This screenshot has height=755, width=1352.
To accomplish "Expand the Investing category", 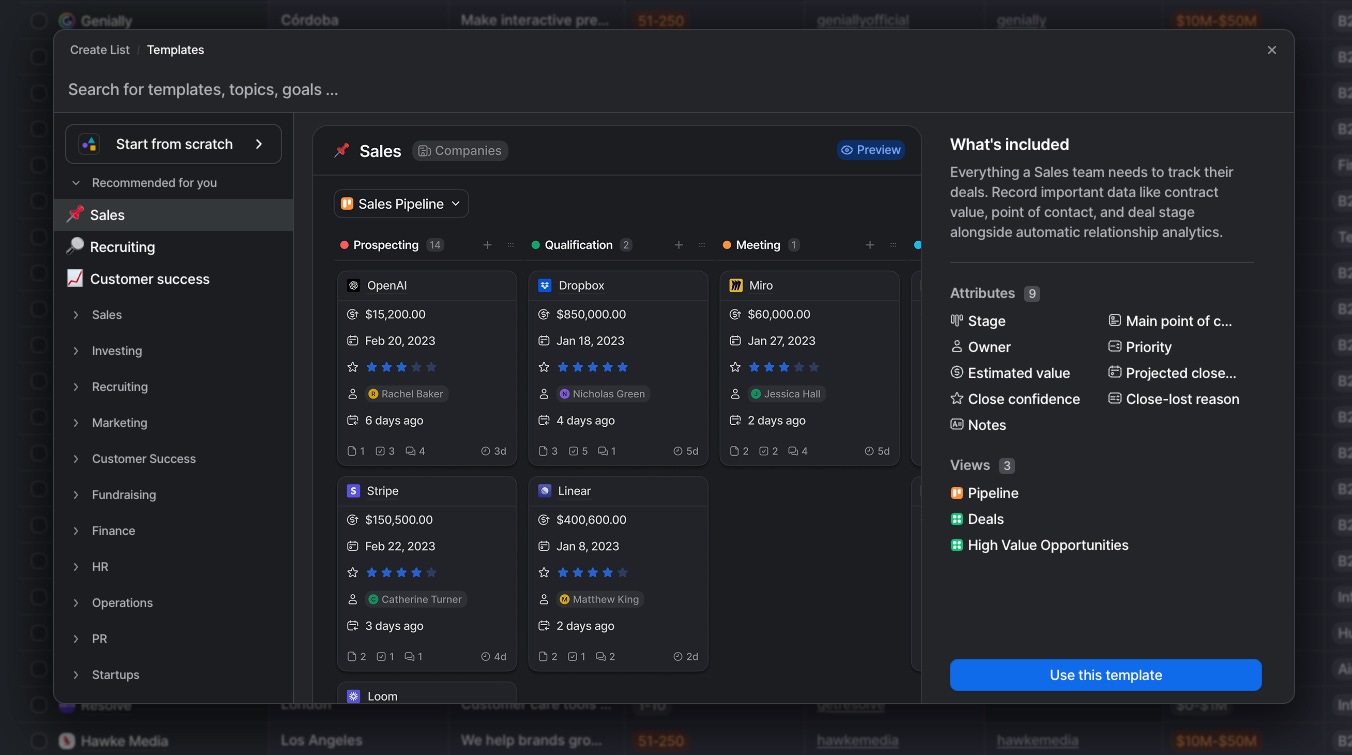I will coord(76,351).
